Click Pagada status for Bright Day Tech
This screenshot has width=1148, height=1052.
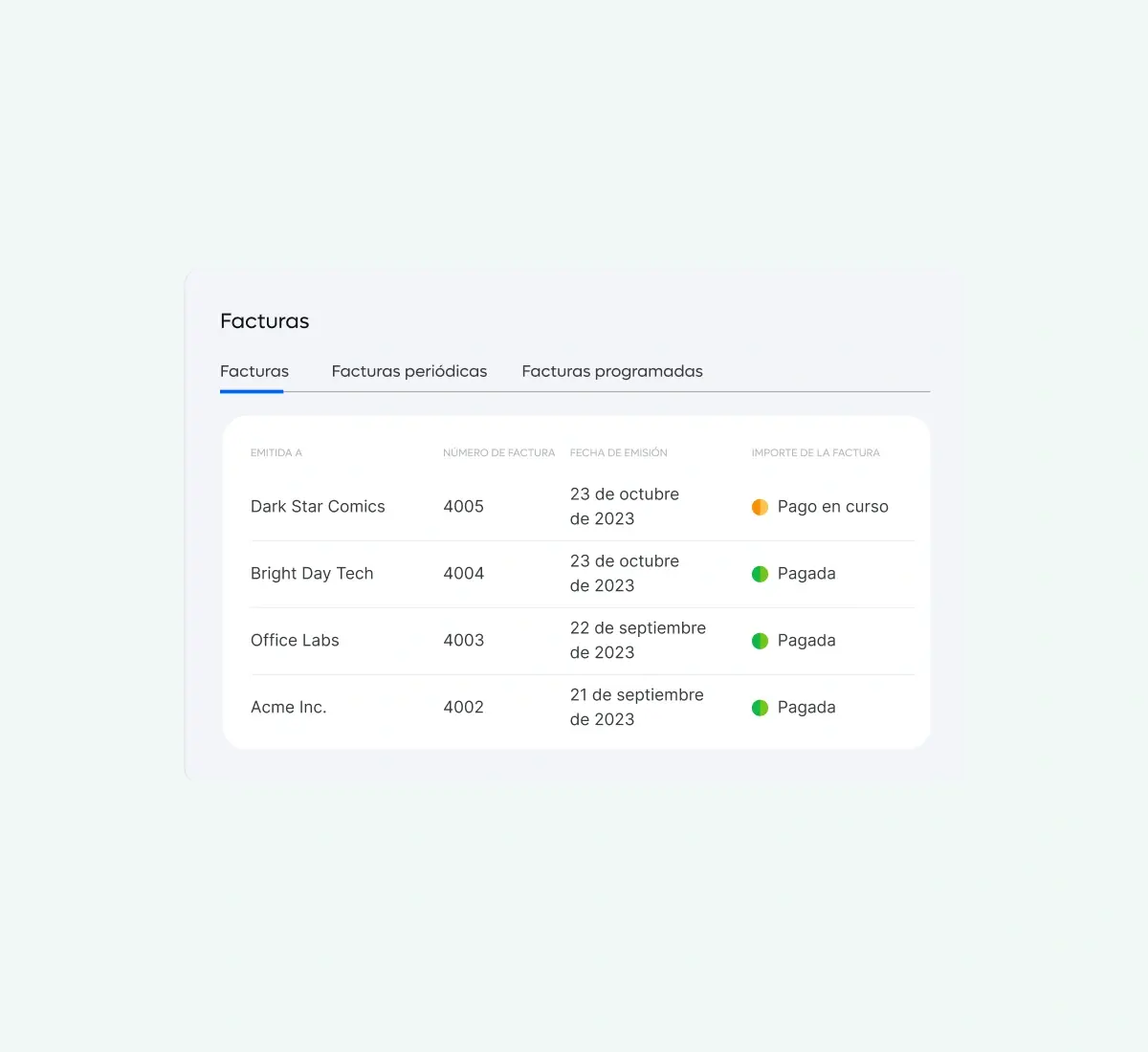point(806,574)
